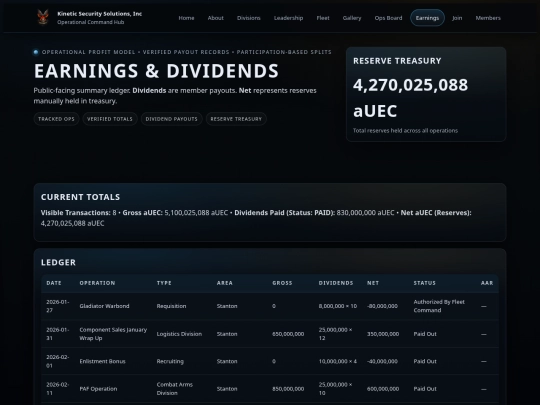Select the Gladiator Warbond operation cell
Screen dimensions: 540x405
tap(104, 306)
